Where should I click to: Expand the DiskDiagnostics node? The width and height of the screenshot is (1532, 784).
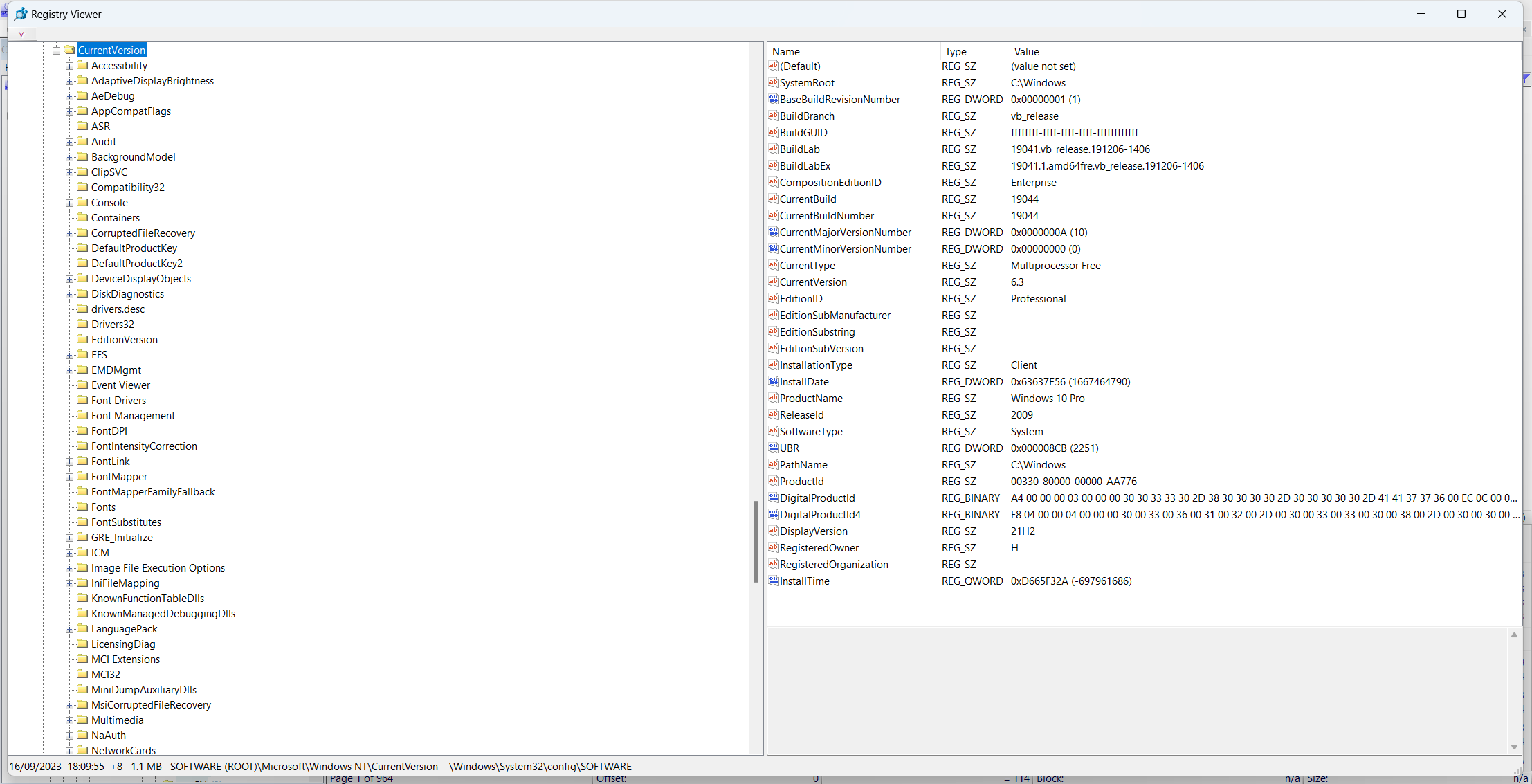coord(69,294)
